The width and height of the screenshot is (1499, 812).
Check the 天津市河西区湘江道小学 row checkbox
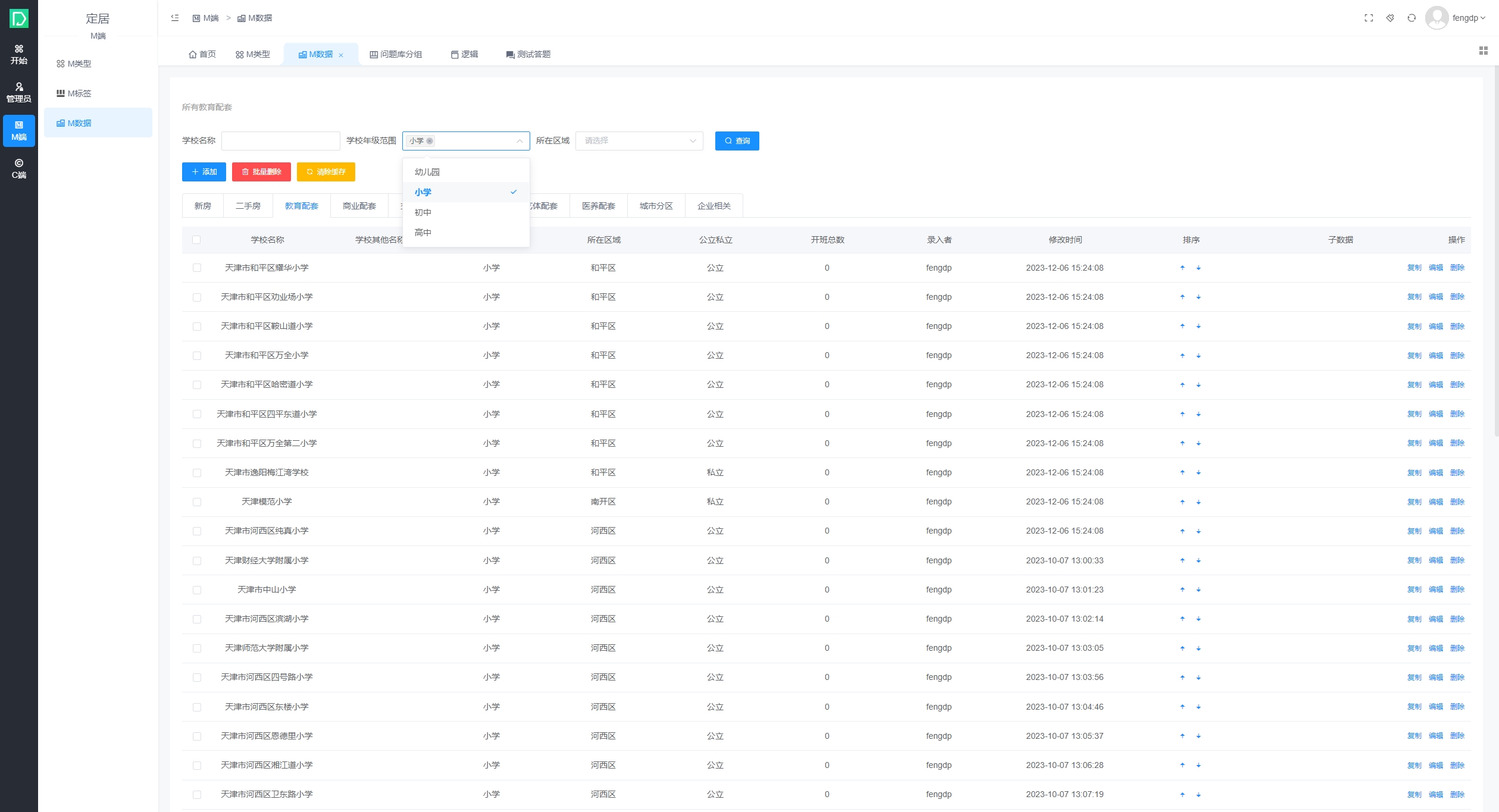[x=197, y=766]
